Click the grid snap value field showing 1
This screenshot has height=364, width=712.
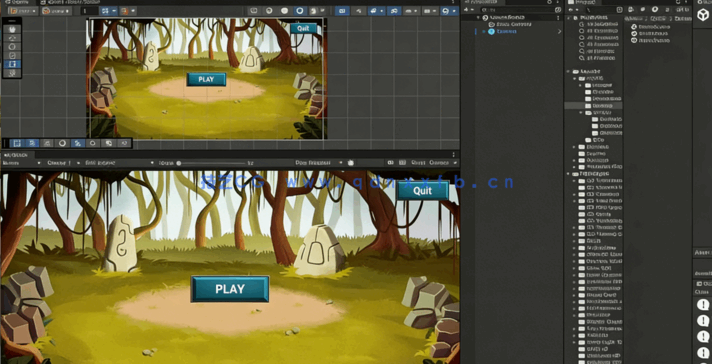tap(89, 11)
